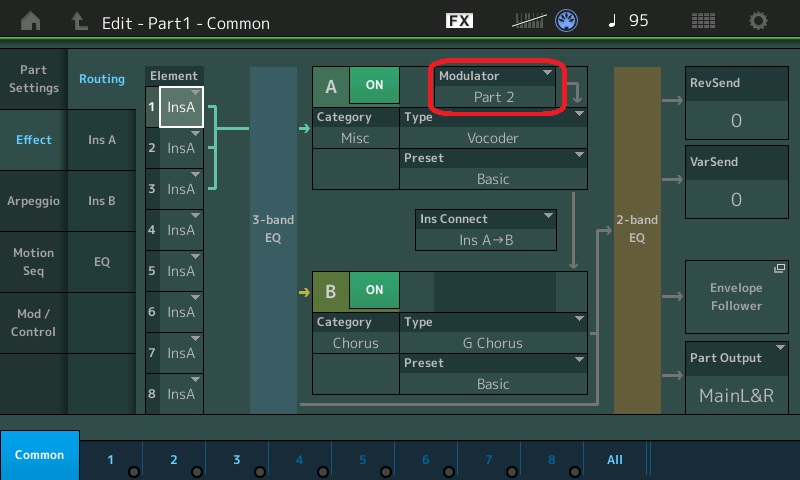Switch to the Arpeggio tab
The width and height of the screenshot is (800, 480).
[34, 201]
